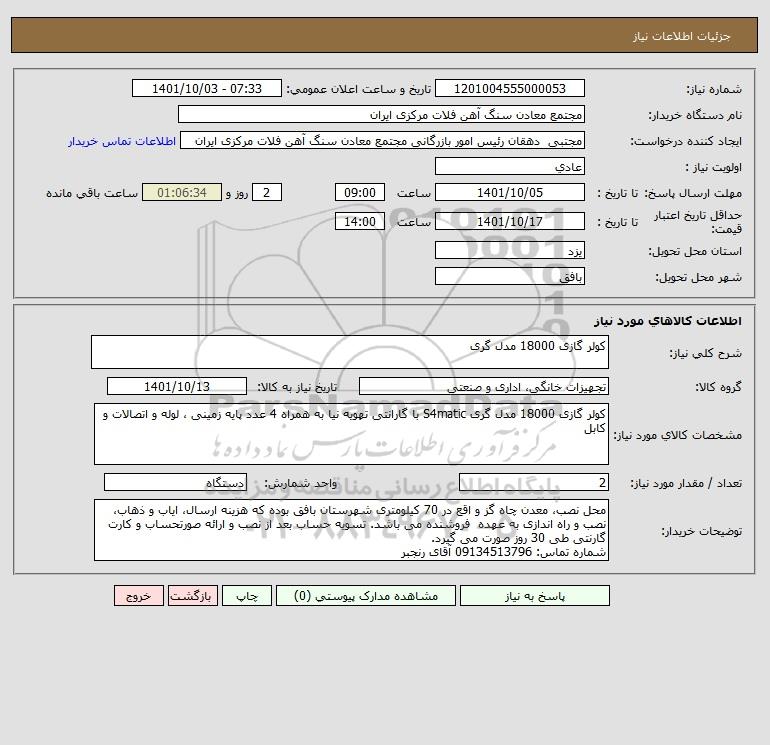770x745 pixels.
Task: Click the label استان محل تحویل
Action: (x=695, y=251)
